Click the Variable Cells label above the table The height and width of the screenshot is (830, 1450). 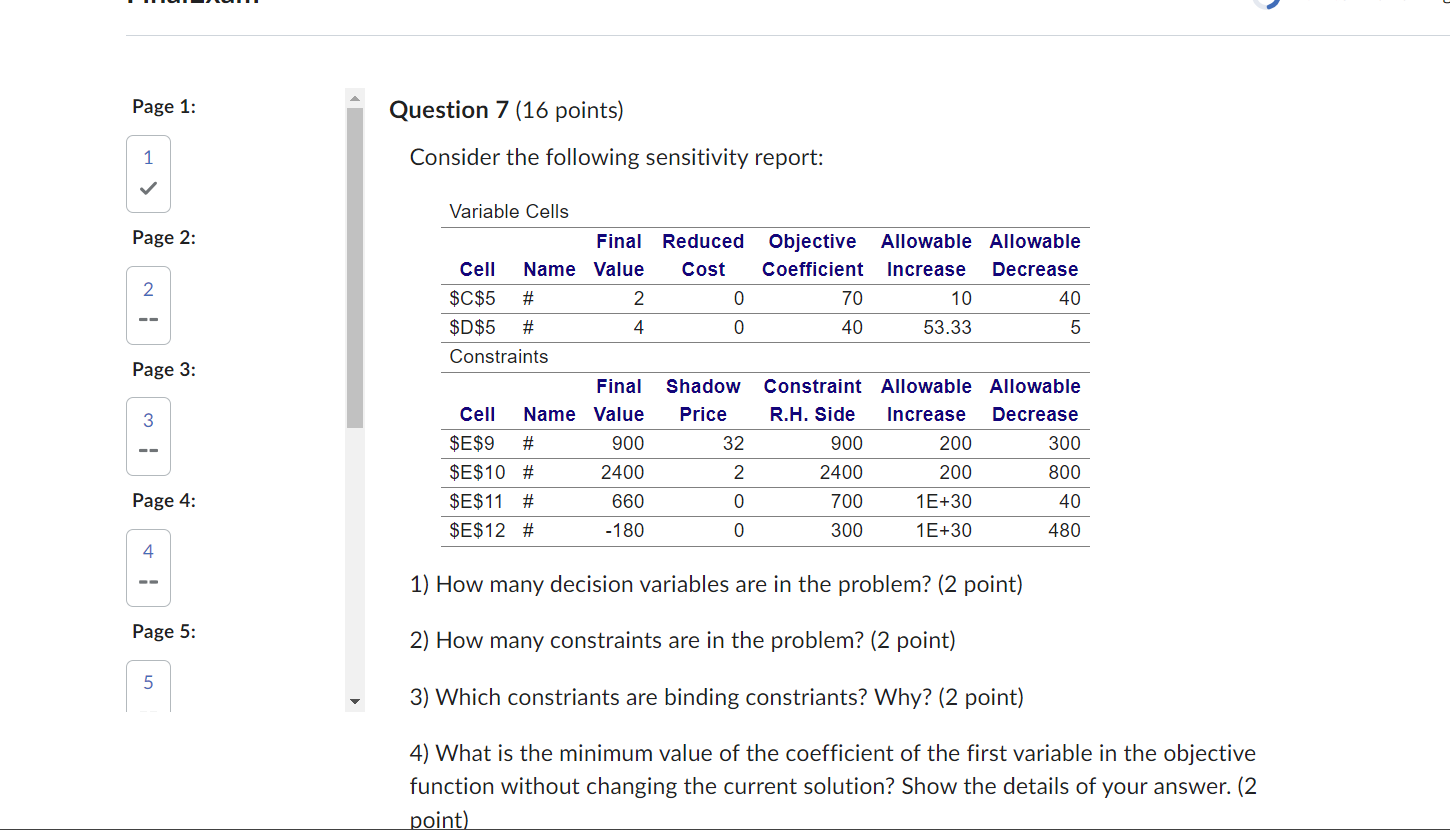click(x=509, y=211)
